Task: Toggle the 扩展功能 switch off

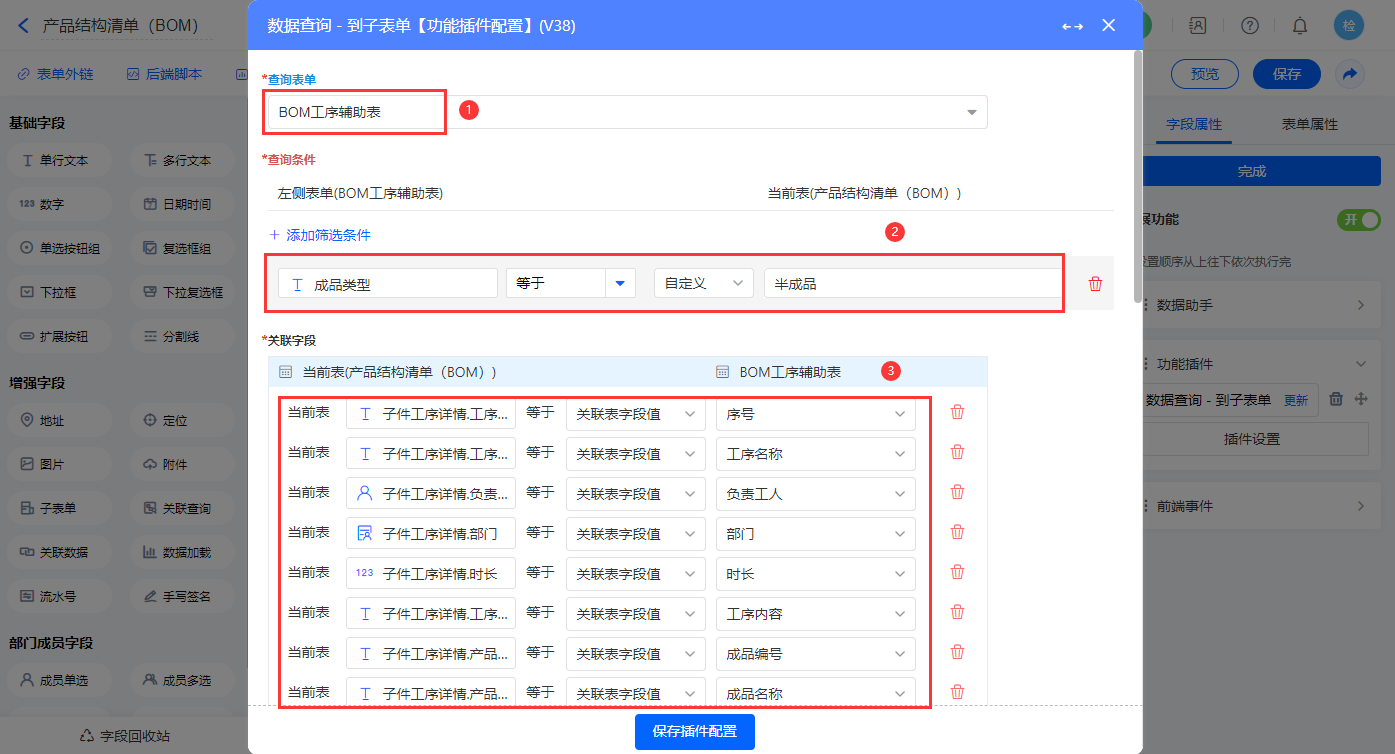Action: (x=1357, y=220)
